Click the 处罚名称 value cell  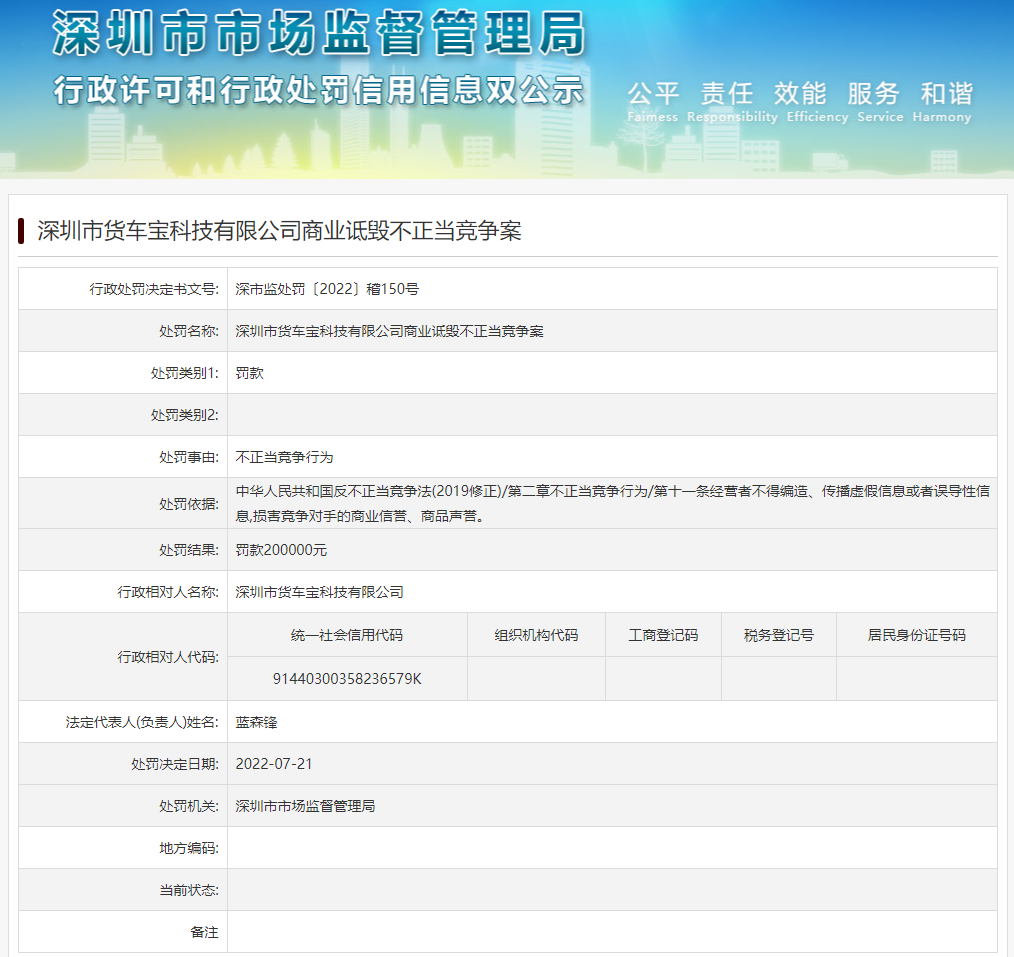click(x=389, y=331)
